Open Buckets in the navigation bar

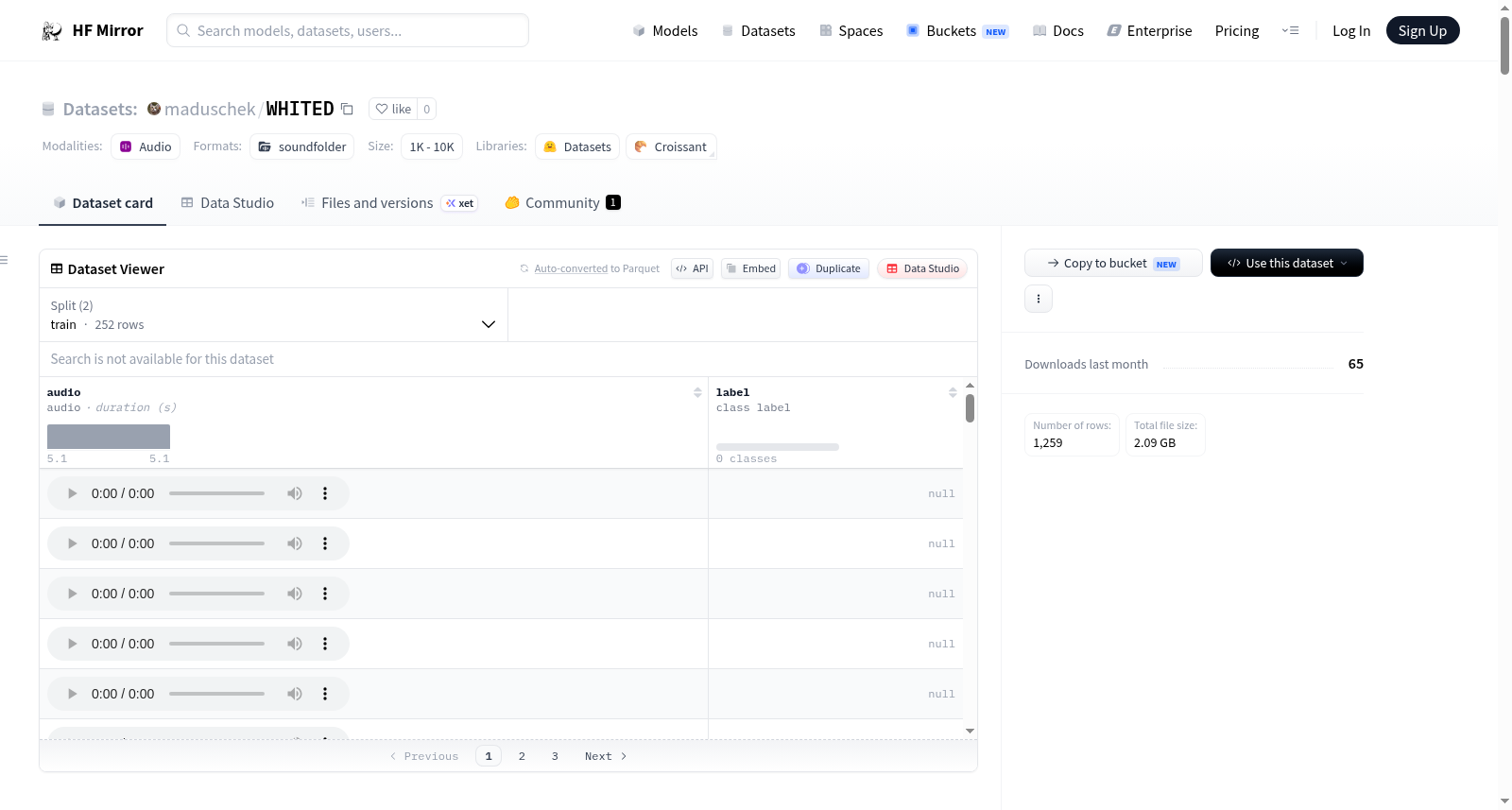coord(957,30)
